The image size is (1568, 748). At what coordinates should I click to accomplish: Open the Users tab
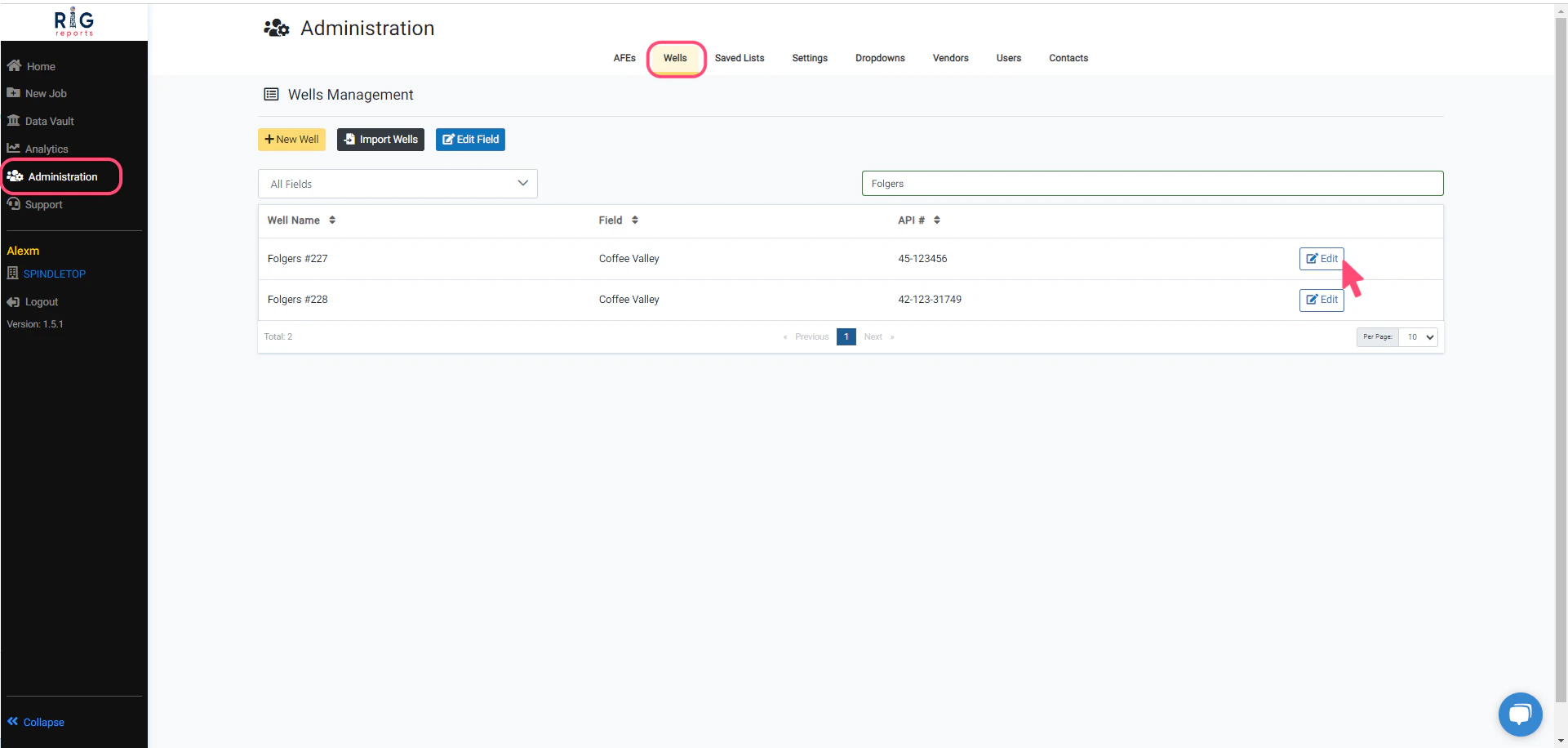click(1009, 58)
